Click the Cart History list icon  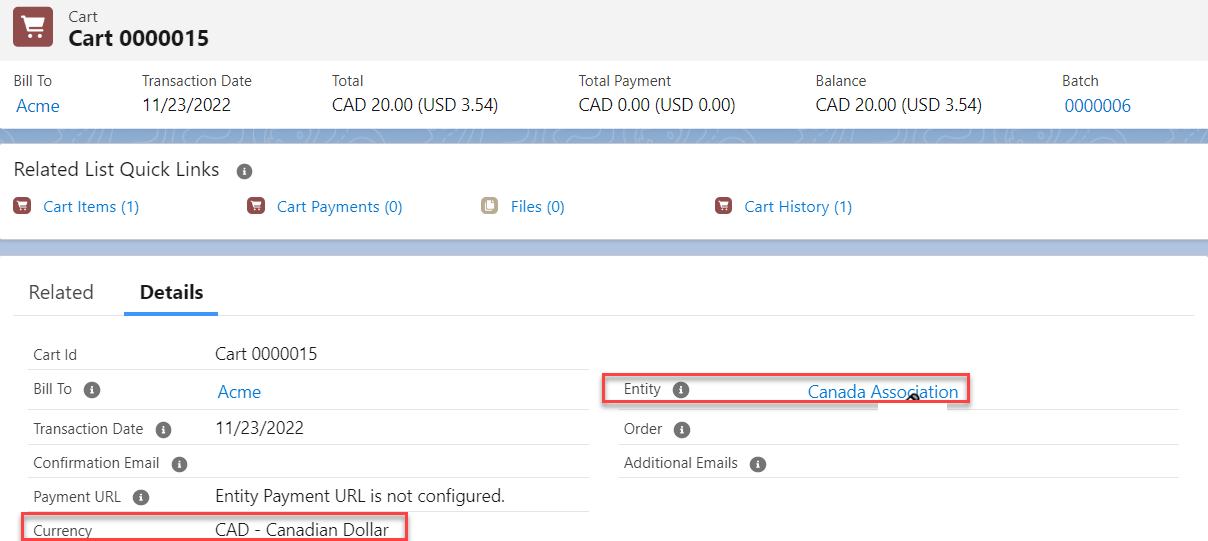(x=724, y=206)
